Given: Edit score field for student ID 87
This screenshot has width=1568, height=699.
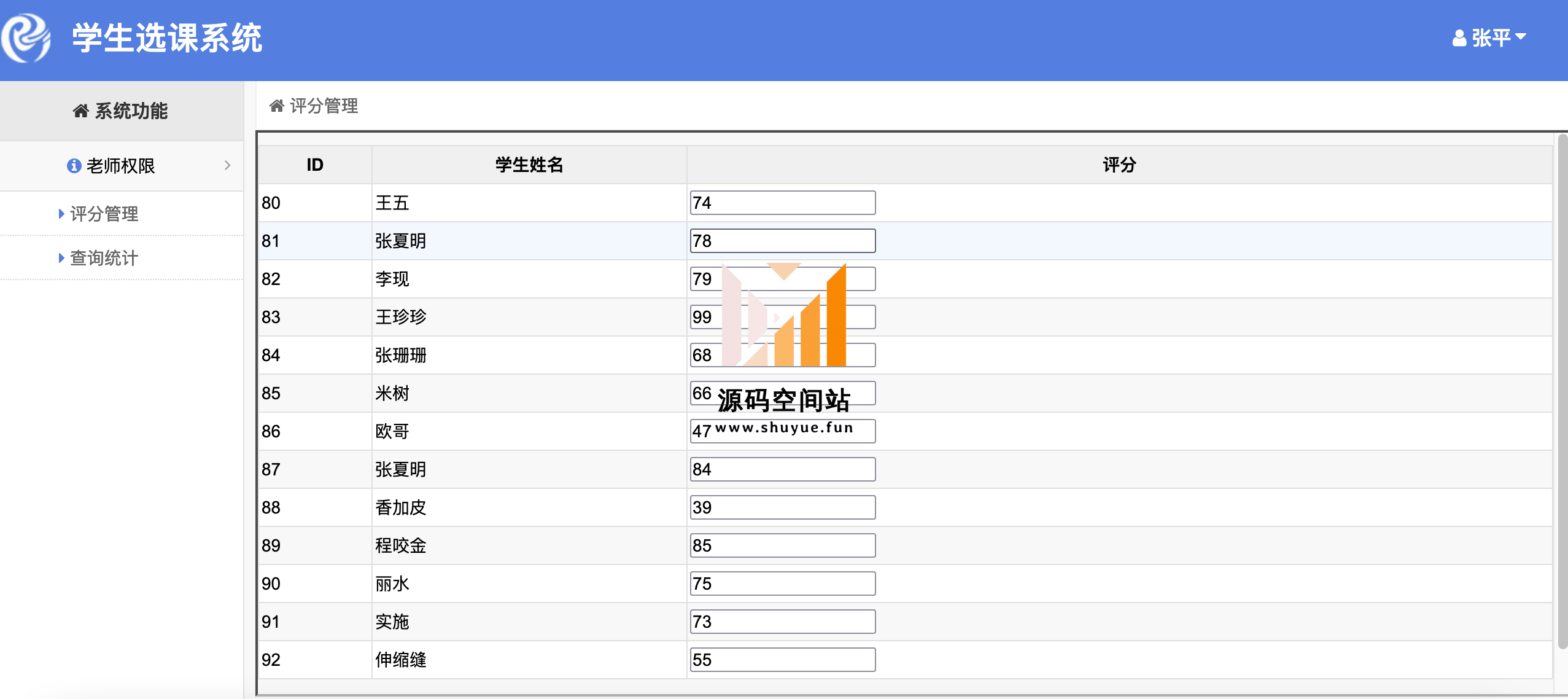Looking at the screenshot, I should pos(783,469).
